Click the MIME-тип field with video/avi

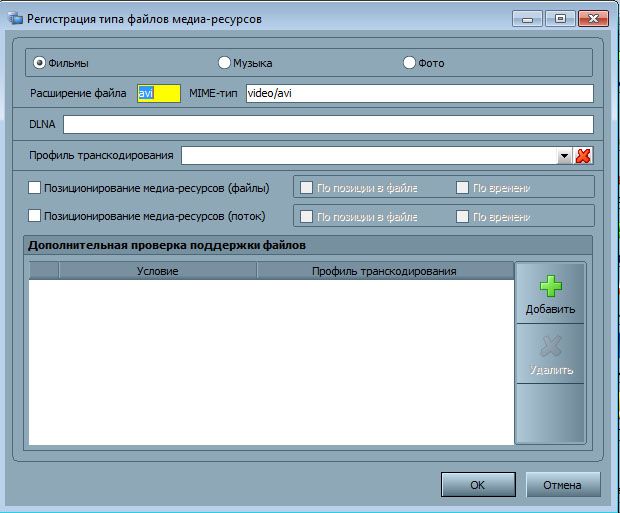click(418, 93)
